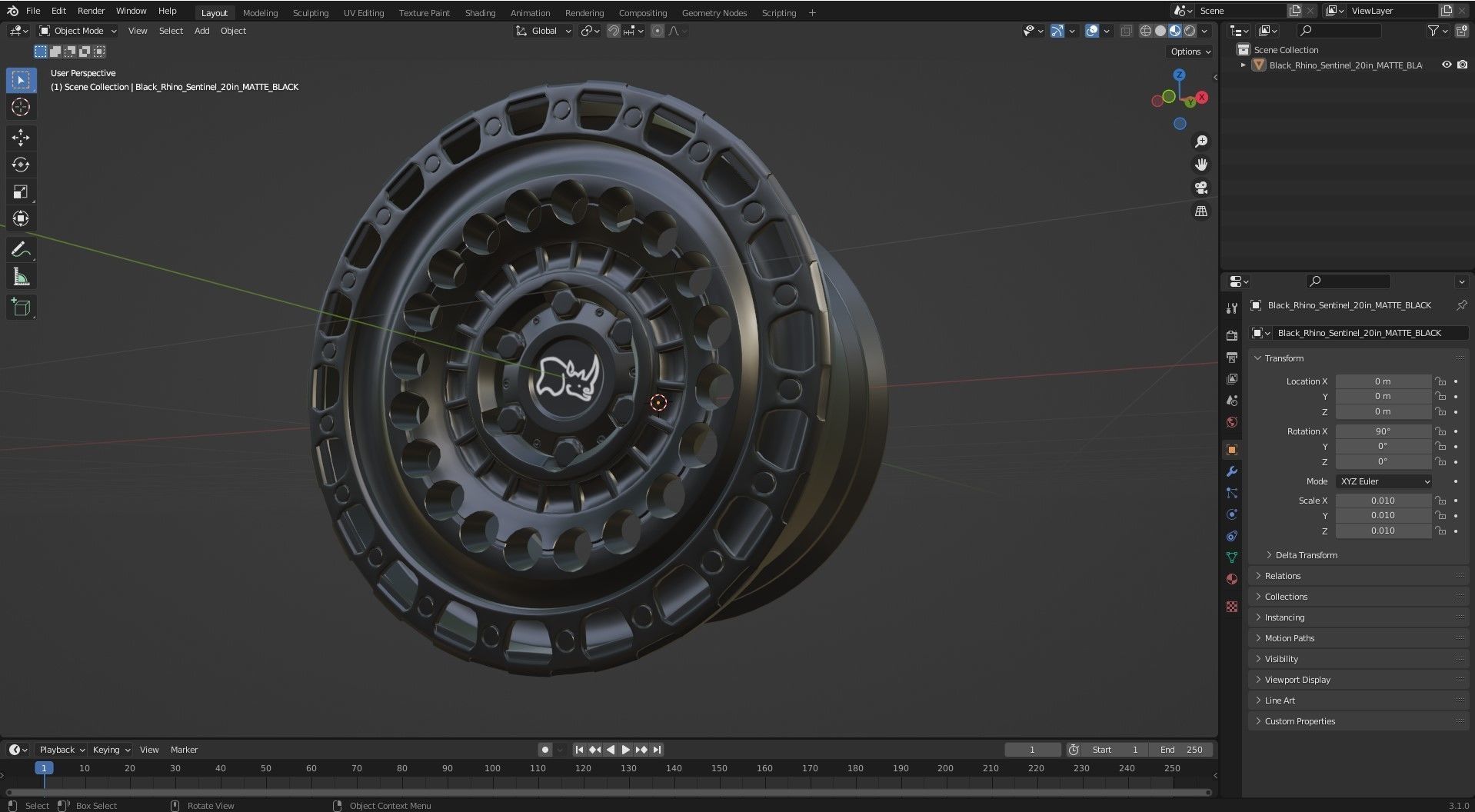Open the Modifier properties wrench tab
The image size is (1475, 812).
1232,471
